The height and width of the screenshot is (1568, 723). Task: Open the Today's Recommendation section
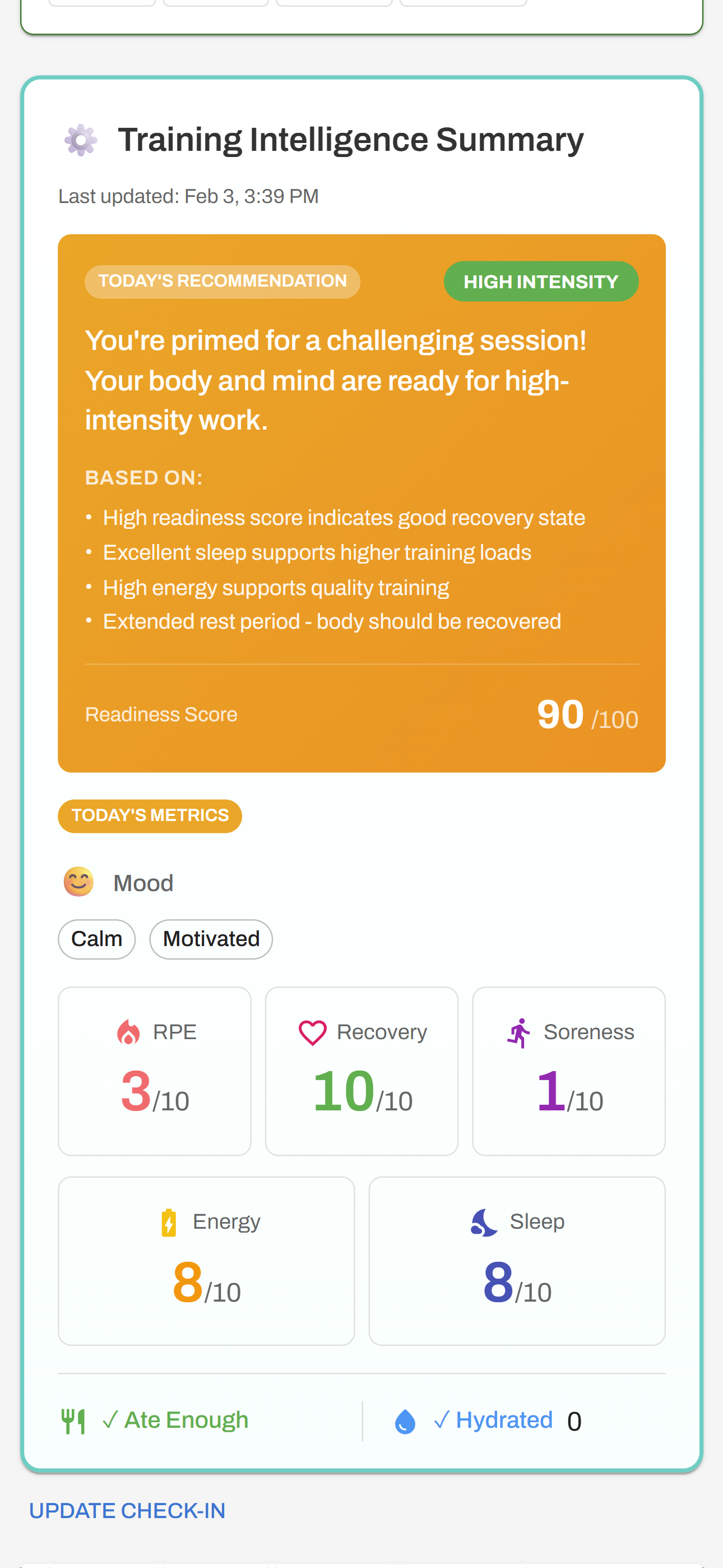pyautogui.click(x=222, y=281)
